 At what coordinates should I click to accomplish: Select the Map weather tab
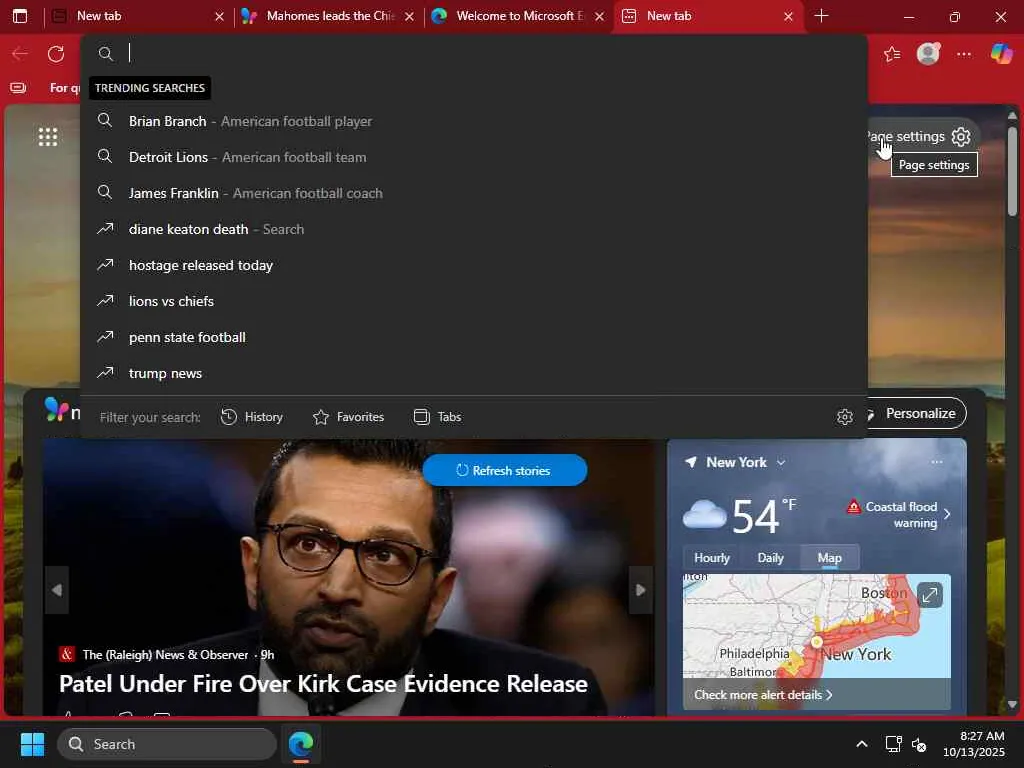click(x=829, y=558)
